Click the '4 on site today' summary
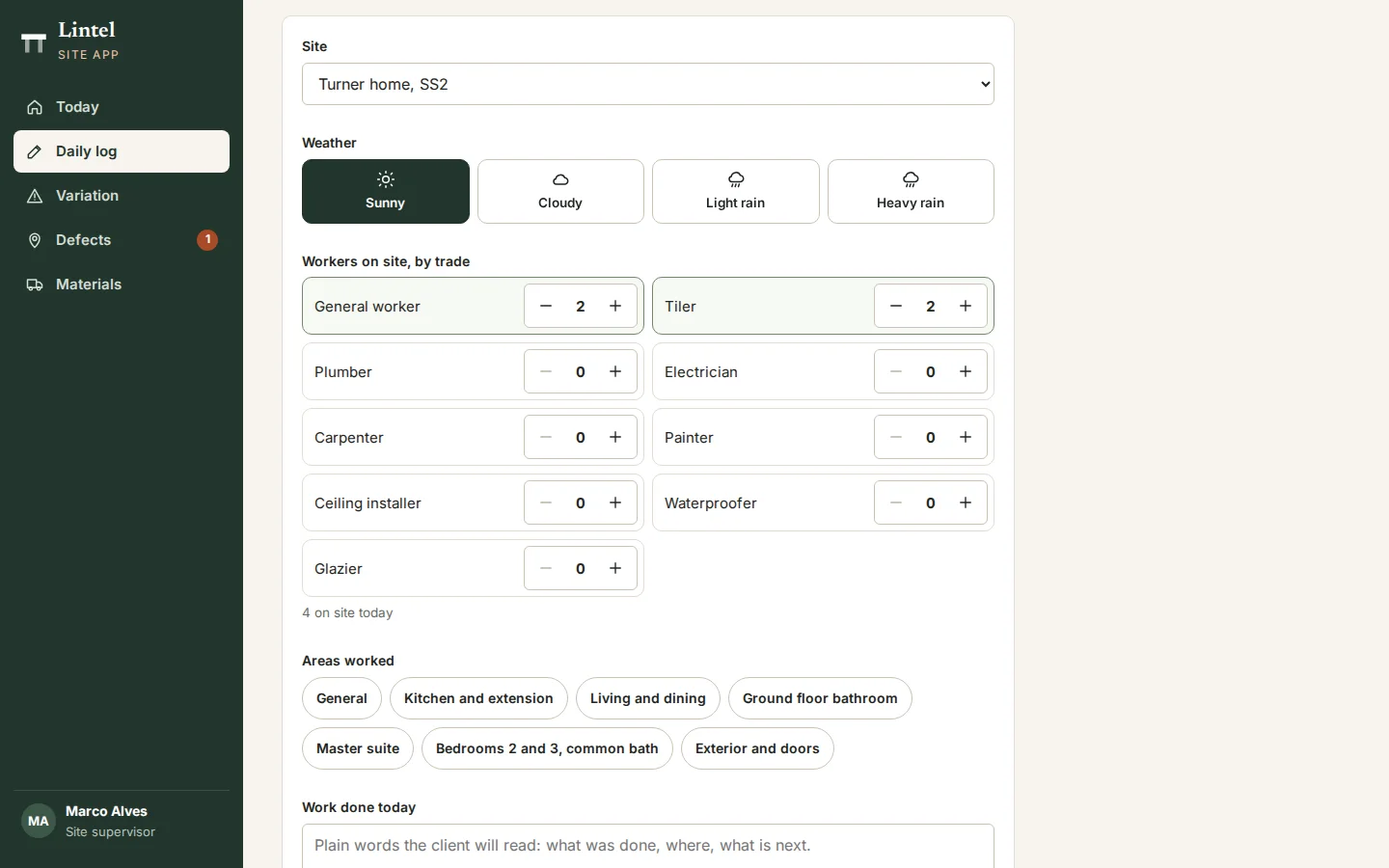 click(x=347, y=612)
